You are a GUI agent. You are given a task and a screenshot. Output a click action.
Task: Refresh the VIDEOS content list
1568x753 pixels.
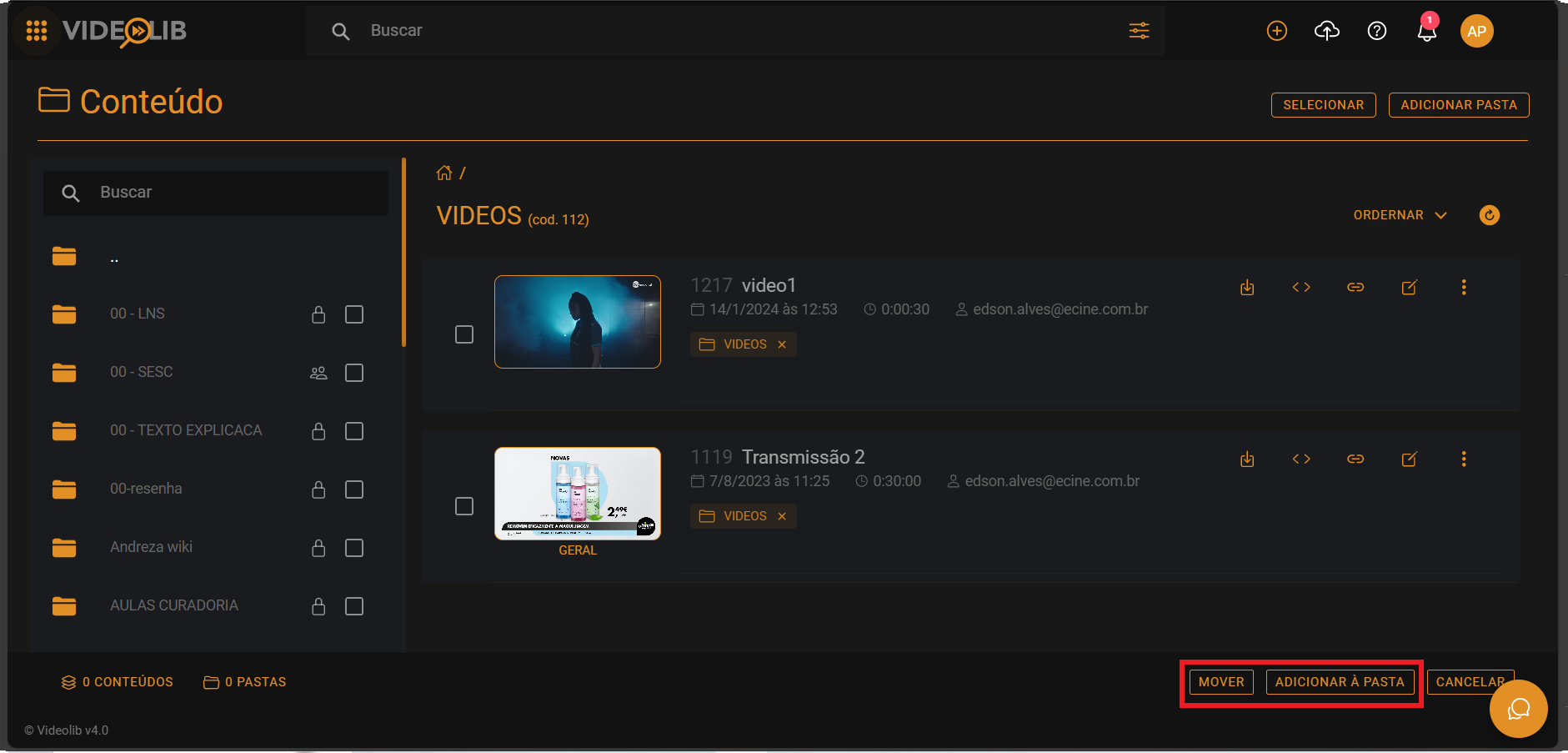[1490, 215]
